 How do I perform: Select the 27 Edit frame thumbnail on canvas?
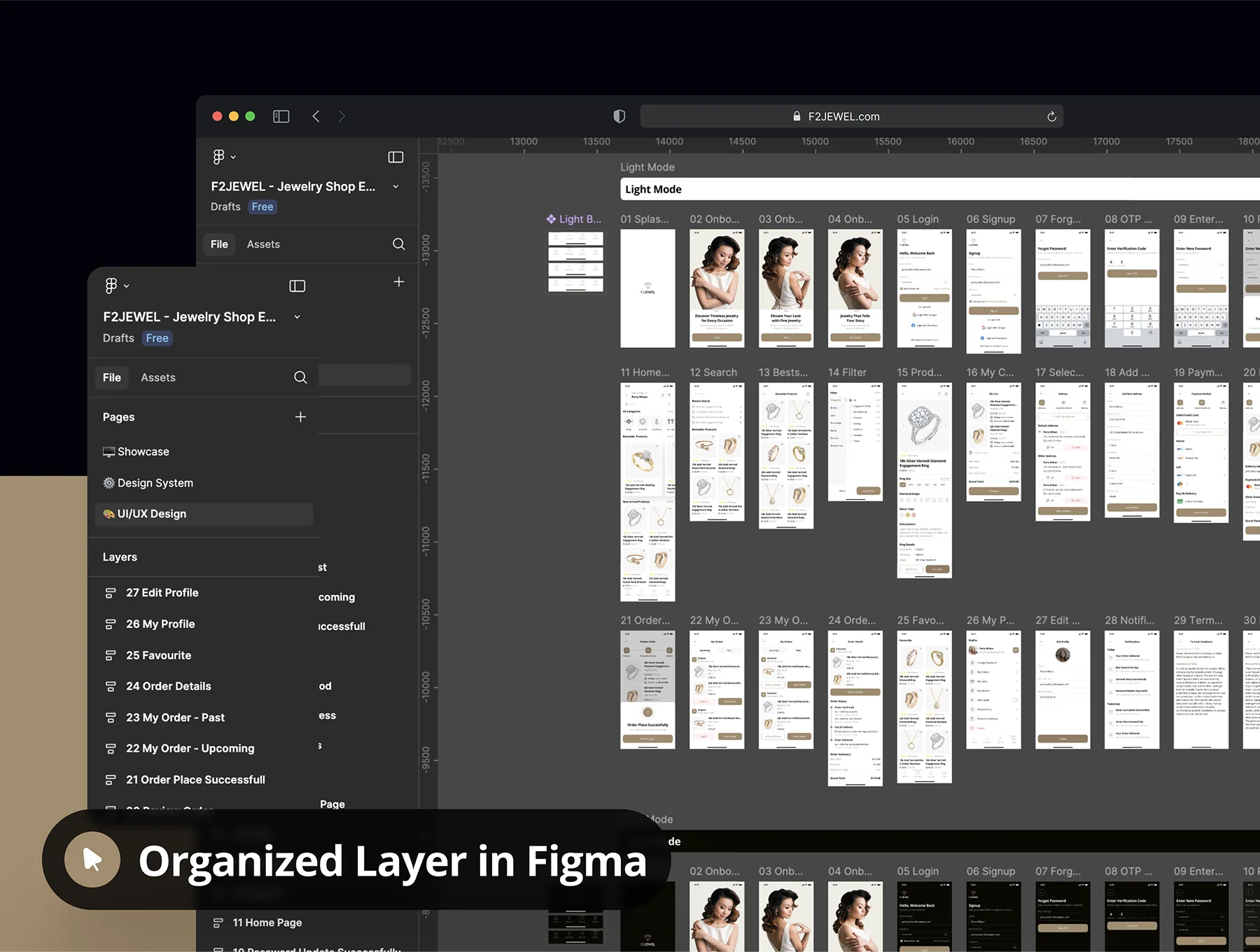pos(1063,689)
